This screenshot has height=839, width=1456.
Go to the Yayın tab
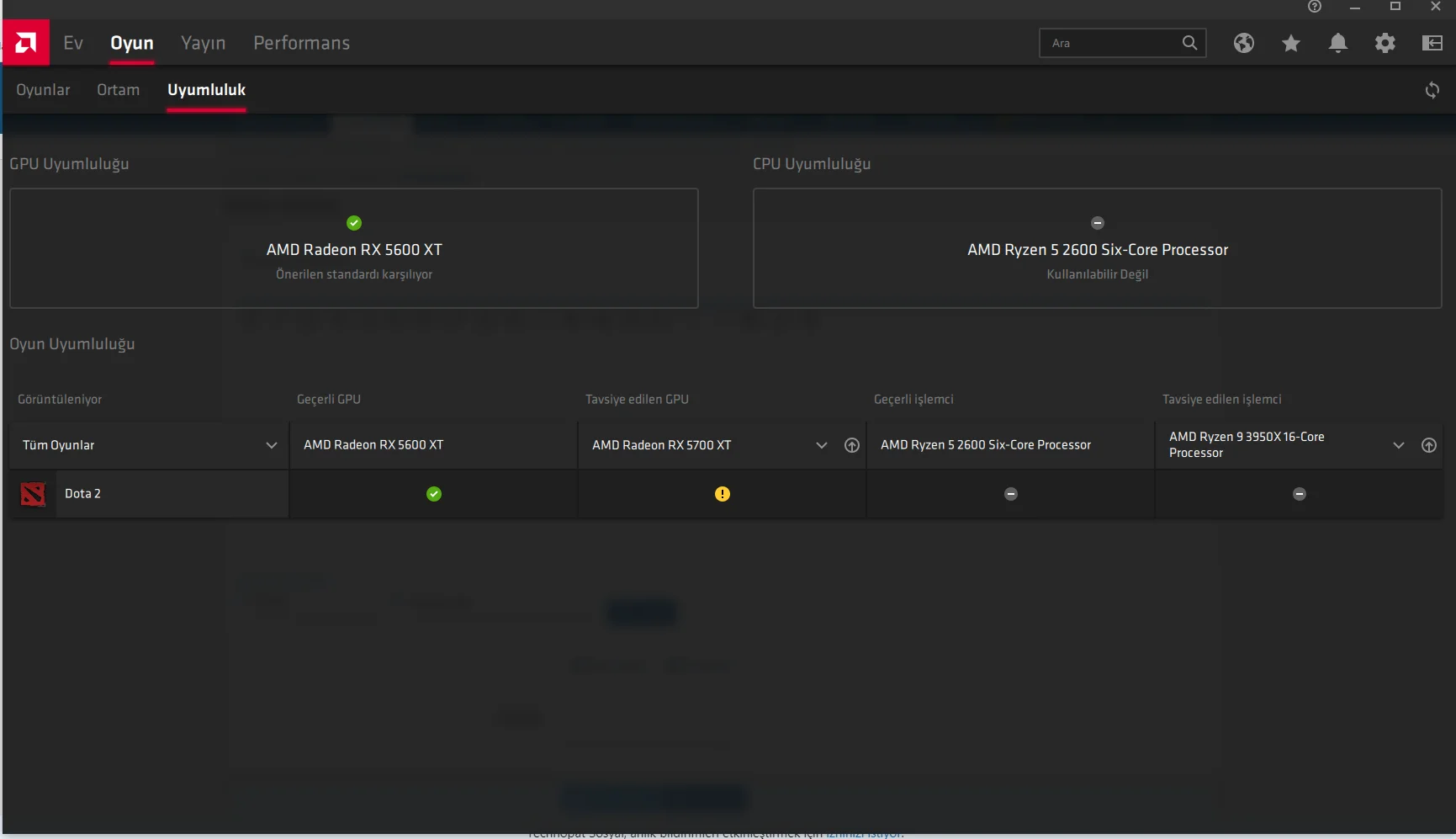(x=204, y=43)
